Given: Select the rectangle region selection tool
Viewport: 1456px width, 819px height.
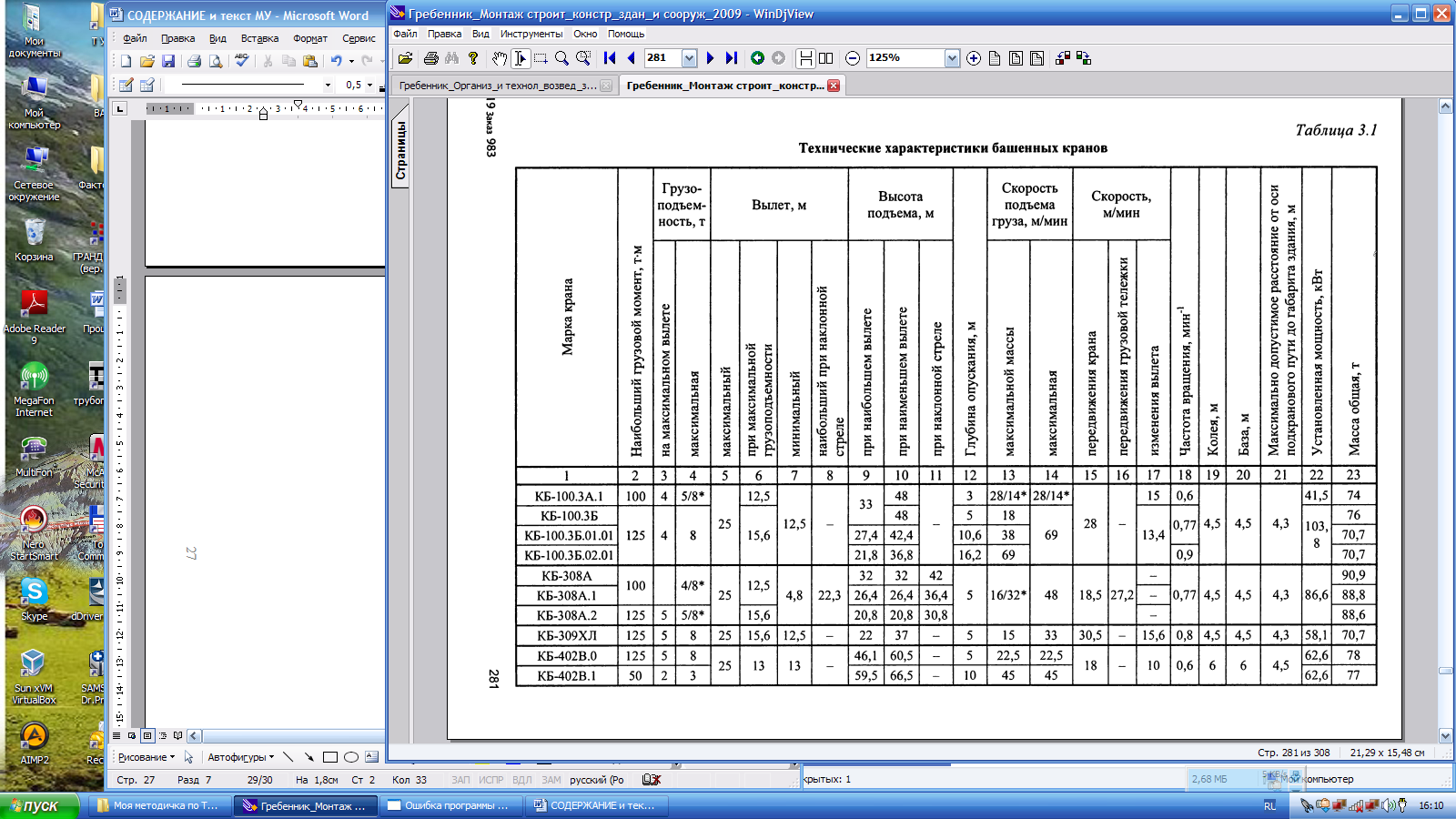Looking at the screenshot, I should click(x=541, y=58).
